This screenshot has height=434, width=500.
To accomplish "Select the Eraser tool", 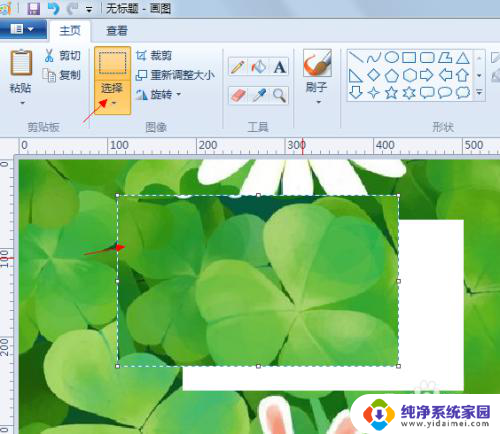I will pyautogui.click(x=238, y=96).
